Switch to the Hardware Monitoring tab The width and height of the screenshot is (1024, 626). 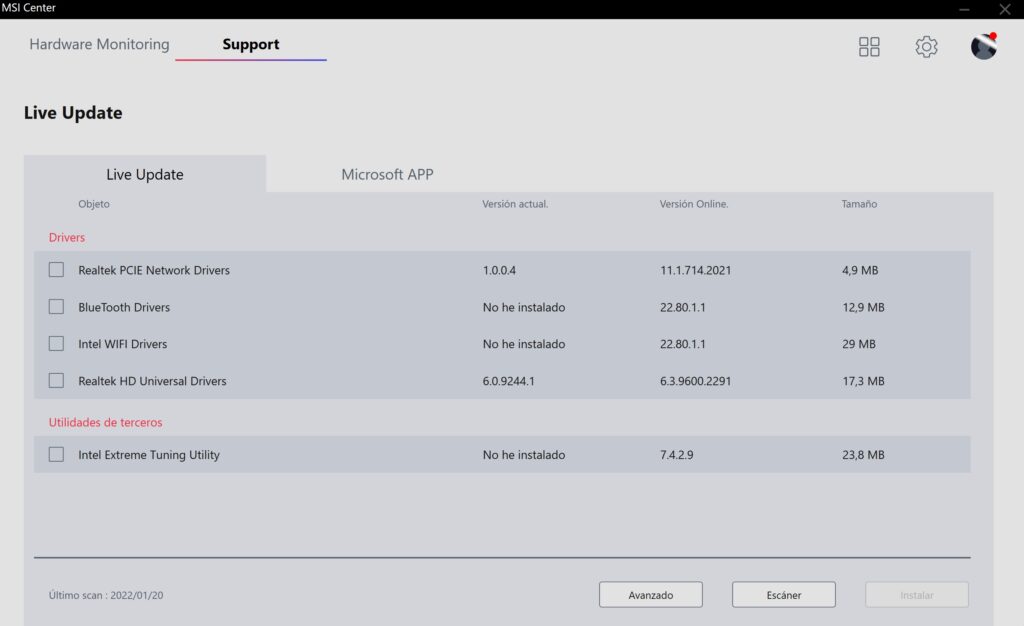point(99,44)
